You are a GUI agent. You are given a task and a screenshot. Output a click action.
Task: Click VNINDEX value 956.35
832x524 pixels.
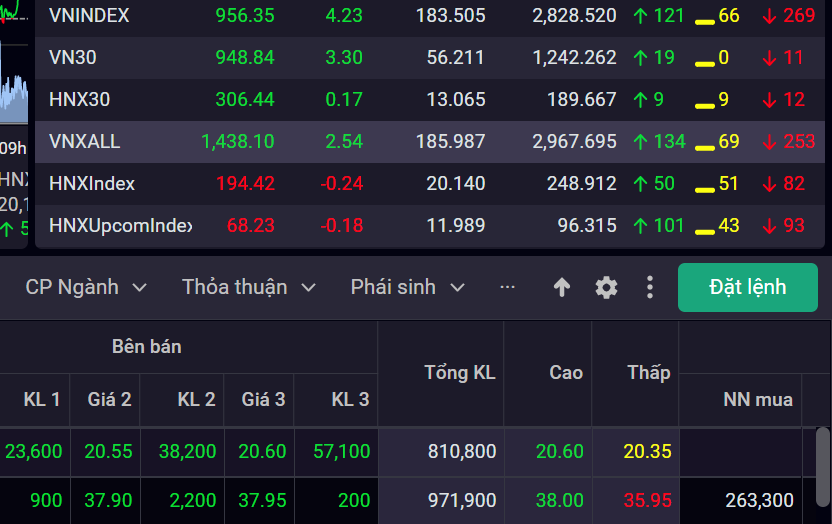tap(245, 16)
